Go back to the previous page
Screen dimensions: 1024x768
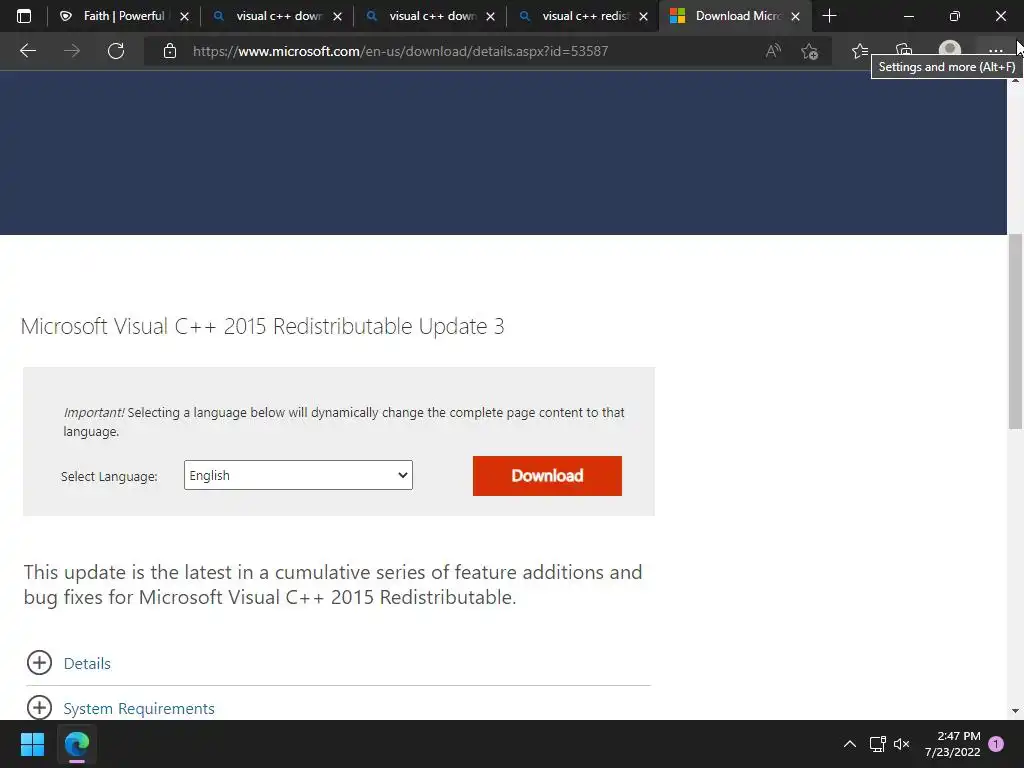28,51
